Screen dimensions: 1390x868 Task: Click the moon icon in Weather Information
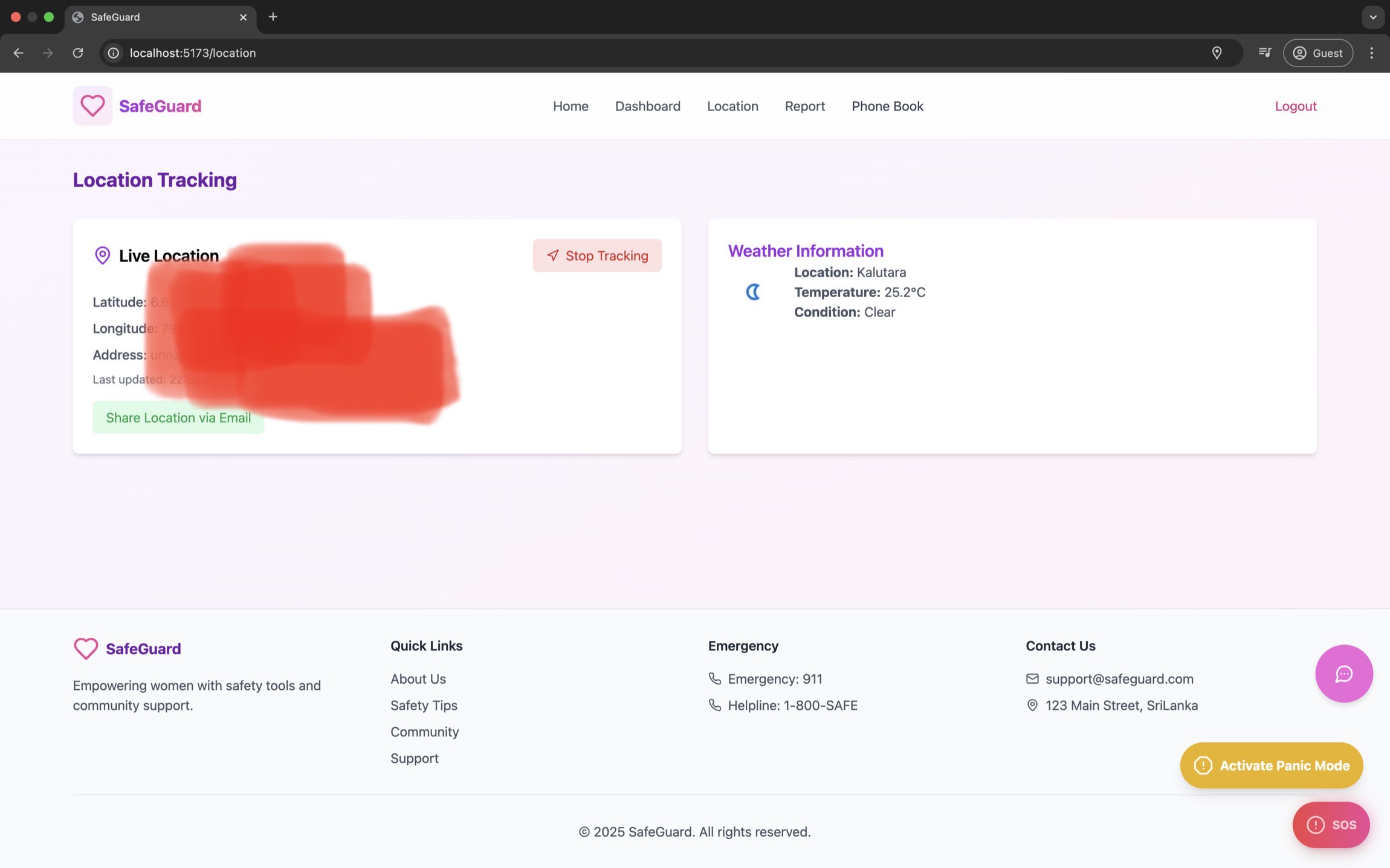752,292
